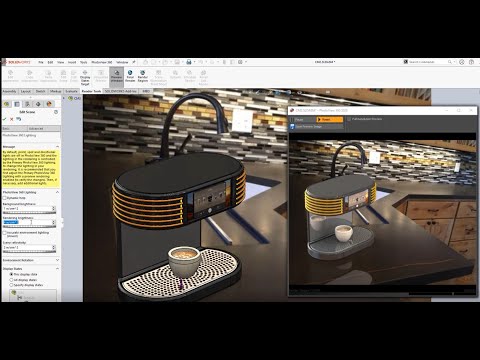Click the Edit Scene ribbon icon

coord(63,76)
